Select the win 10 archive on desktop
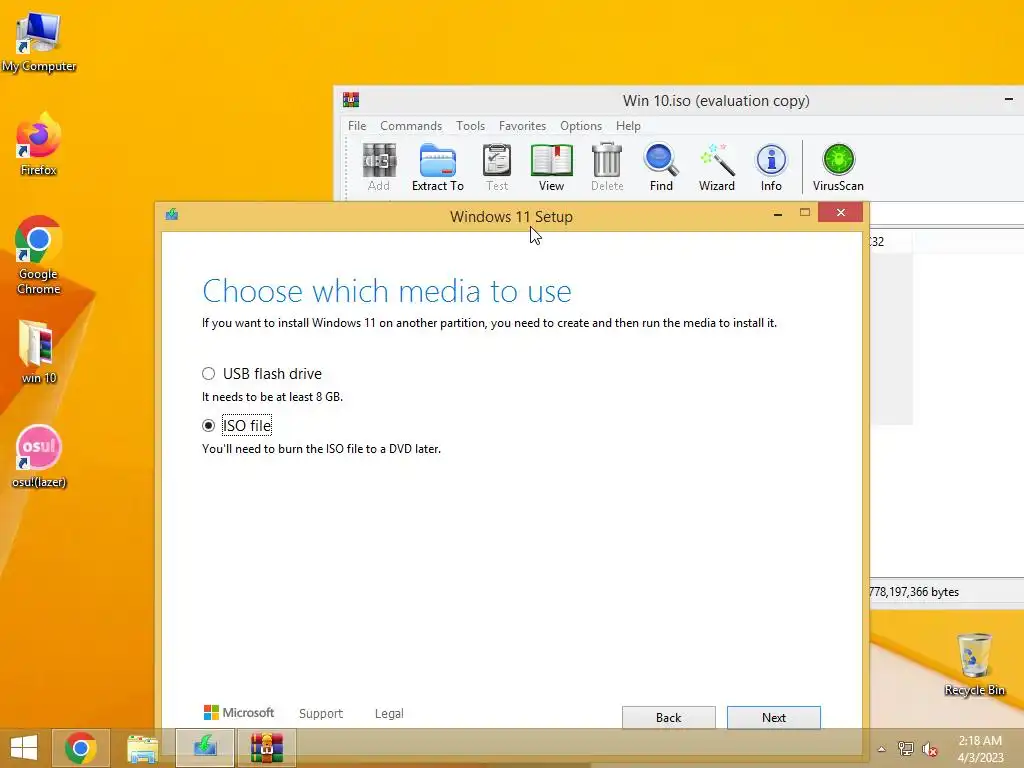The image size is (1024, 768). (x=39, y=352)
